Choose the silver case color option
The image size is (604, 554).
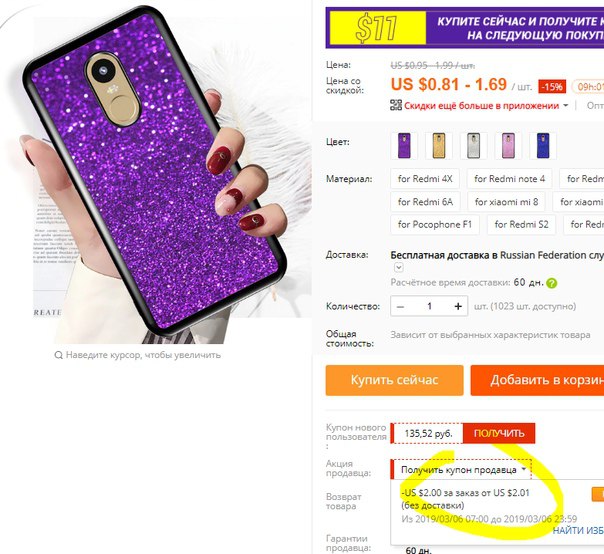click(x=473, y=146)
